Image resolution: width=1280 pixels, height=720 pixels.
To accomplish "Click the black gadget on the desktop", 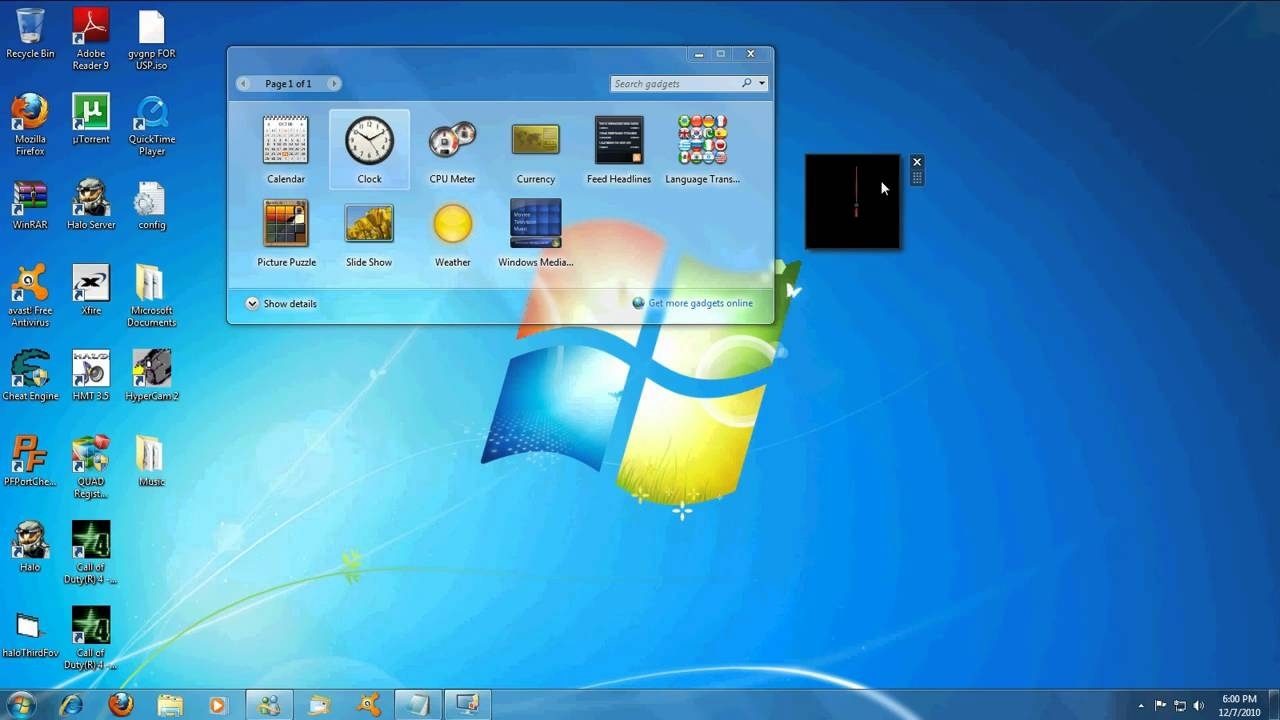I will [853, 201].
